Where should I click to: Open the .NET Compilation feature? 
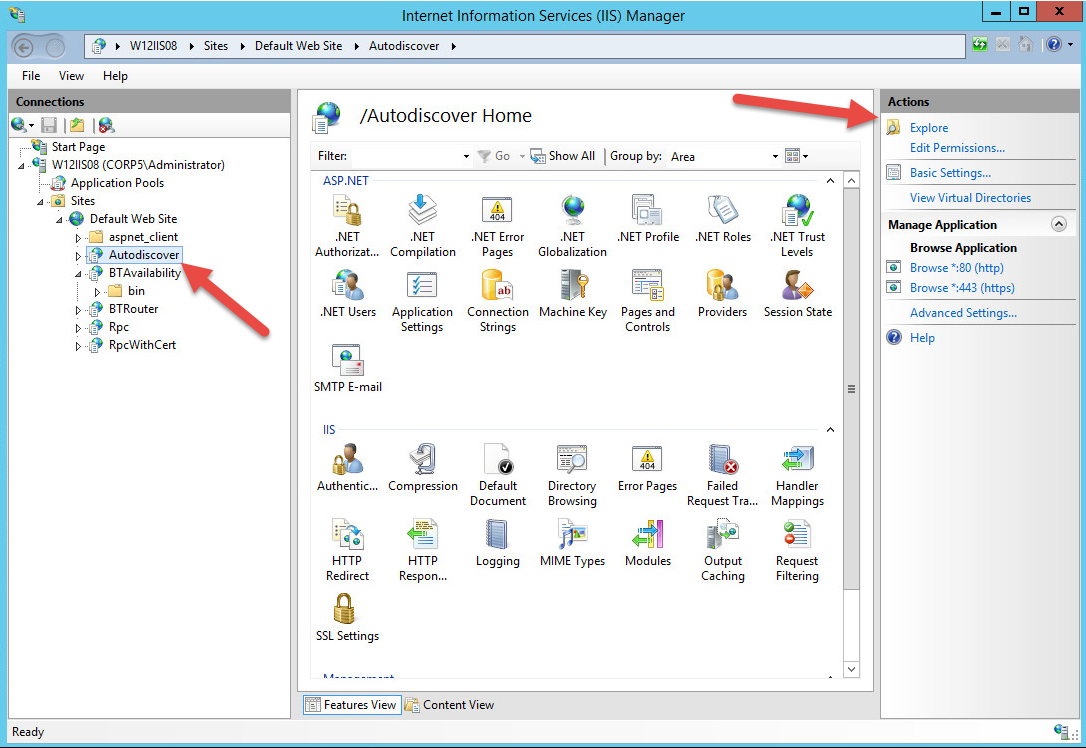click(x=422, y=226)
